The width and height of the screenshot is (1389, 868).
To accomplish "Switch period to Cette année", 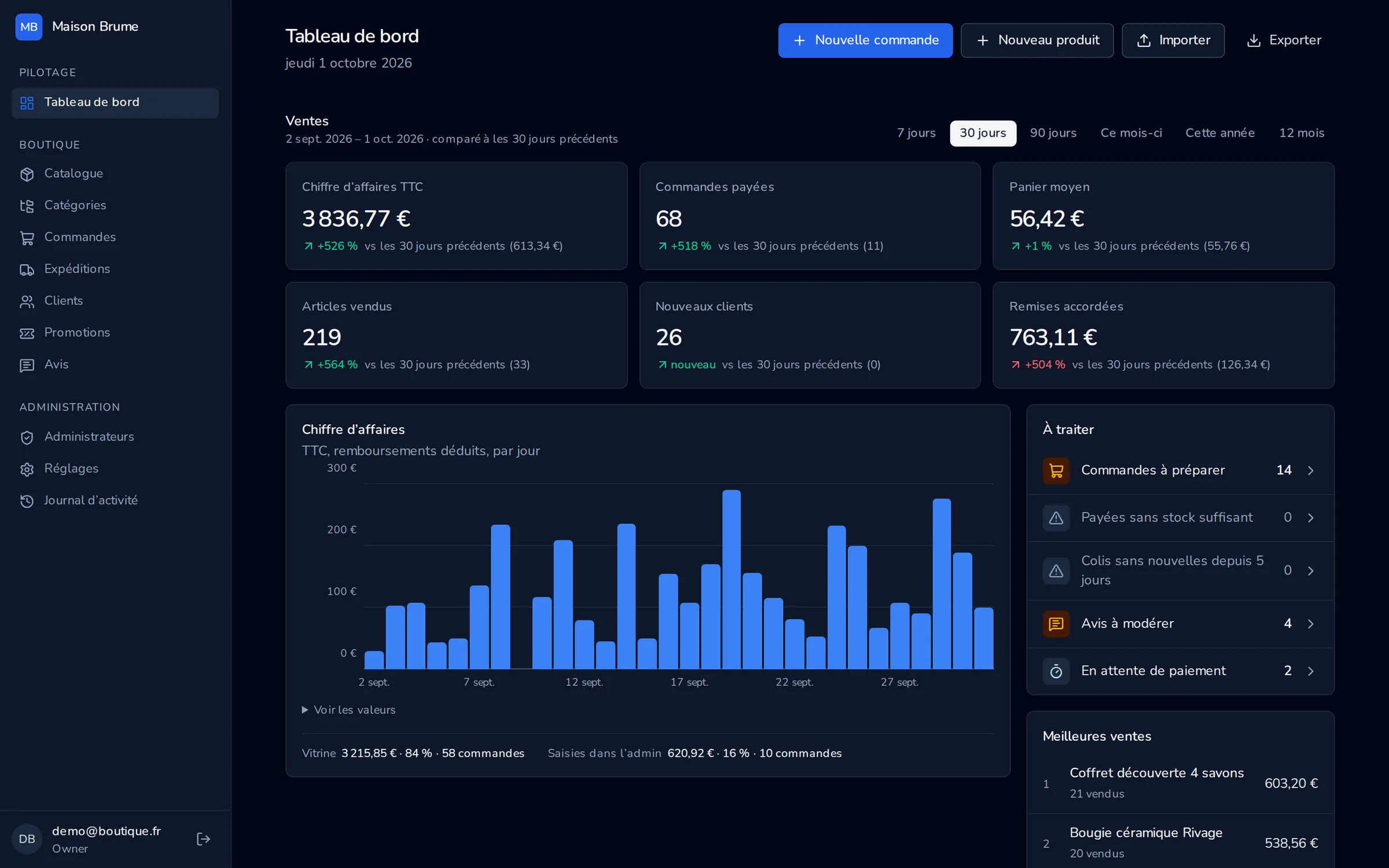I will pos(1220,133).
